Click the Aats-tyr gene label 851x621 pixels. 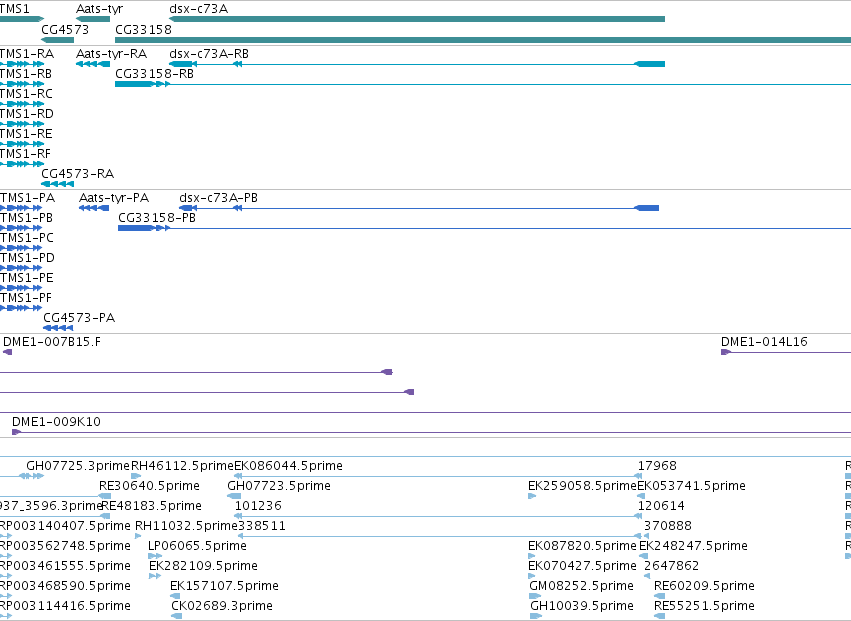click(99, 9)
